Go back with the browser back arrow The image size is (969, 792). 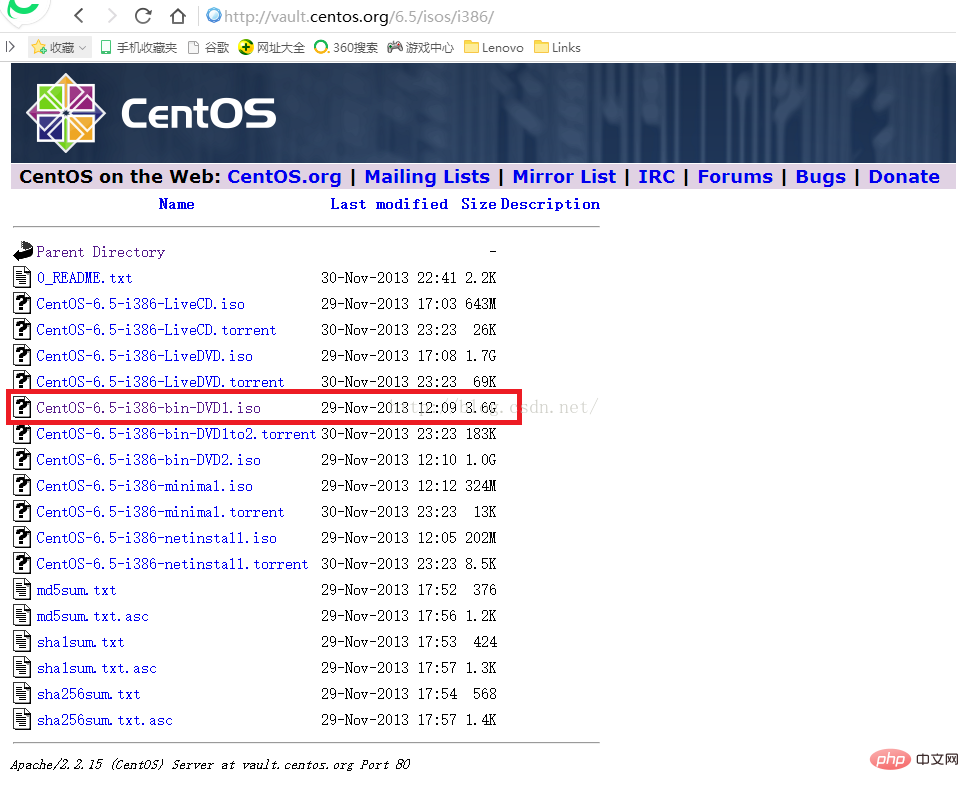[79, 15]
